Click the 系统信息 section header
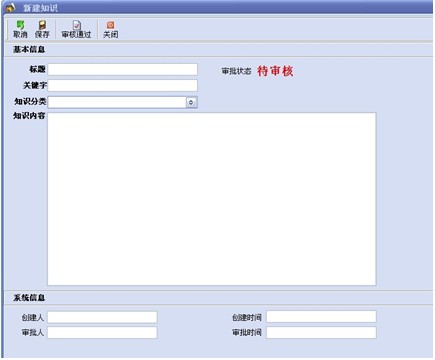The height and width of the screenshot is (360, 435). [x=29, y=298]
